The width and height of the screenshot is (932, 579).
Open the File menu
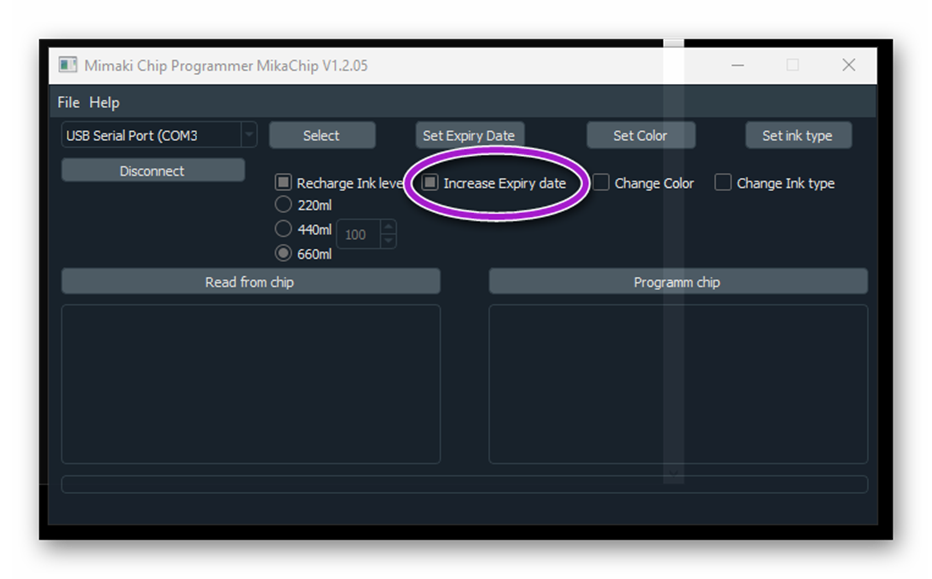click(x=68, y=102)
